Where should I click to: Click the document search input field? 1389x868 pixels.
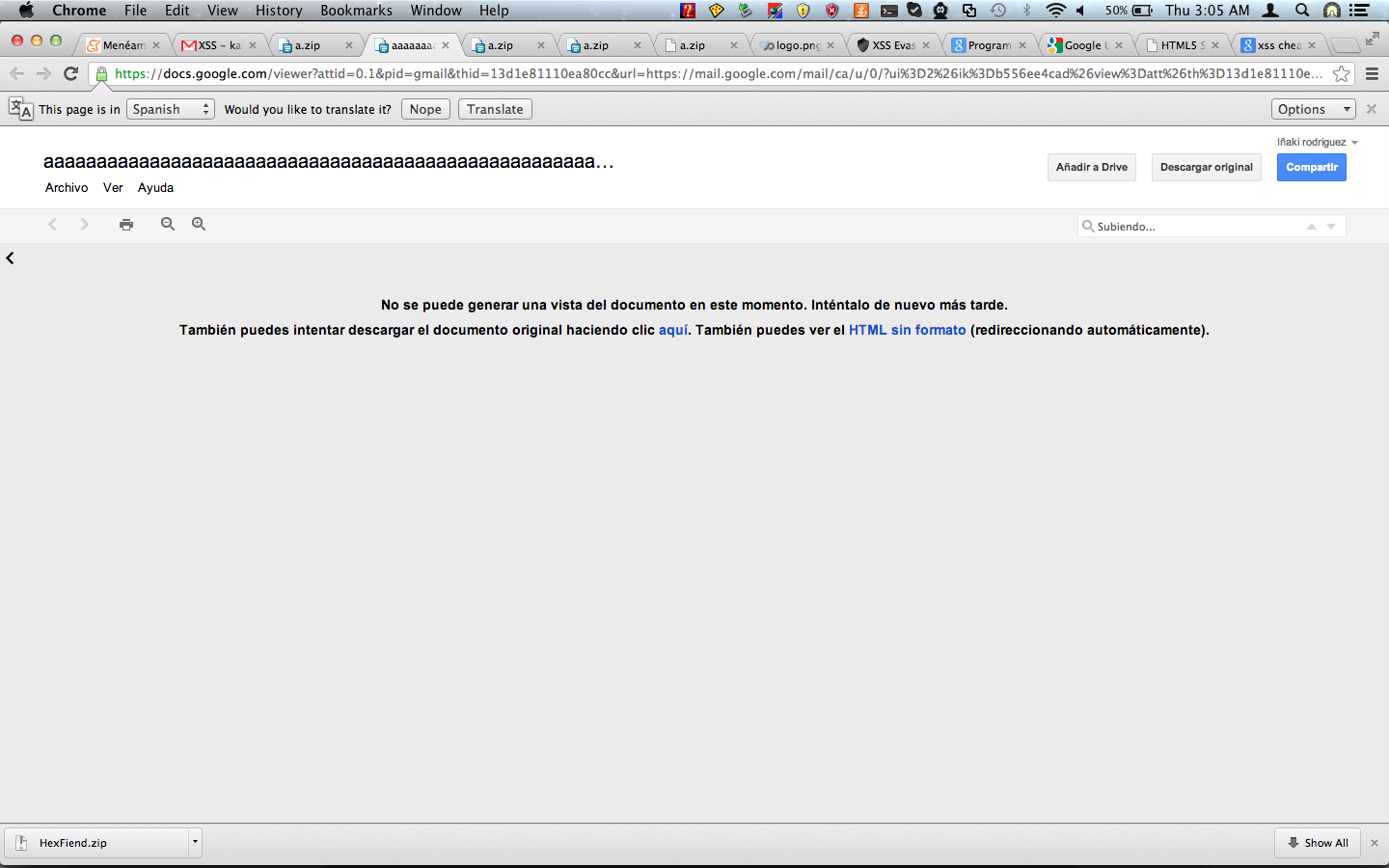[1196, 227]
